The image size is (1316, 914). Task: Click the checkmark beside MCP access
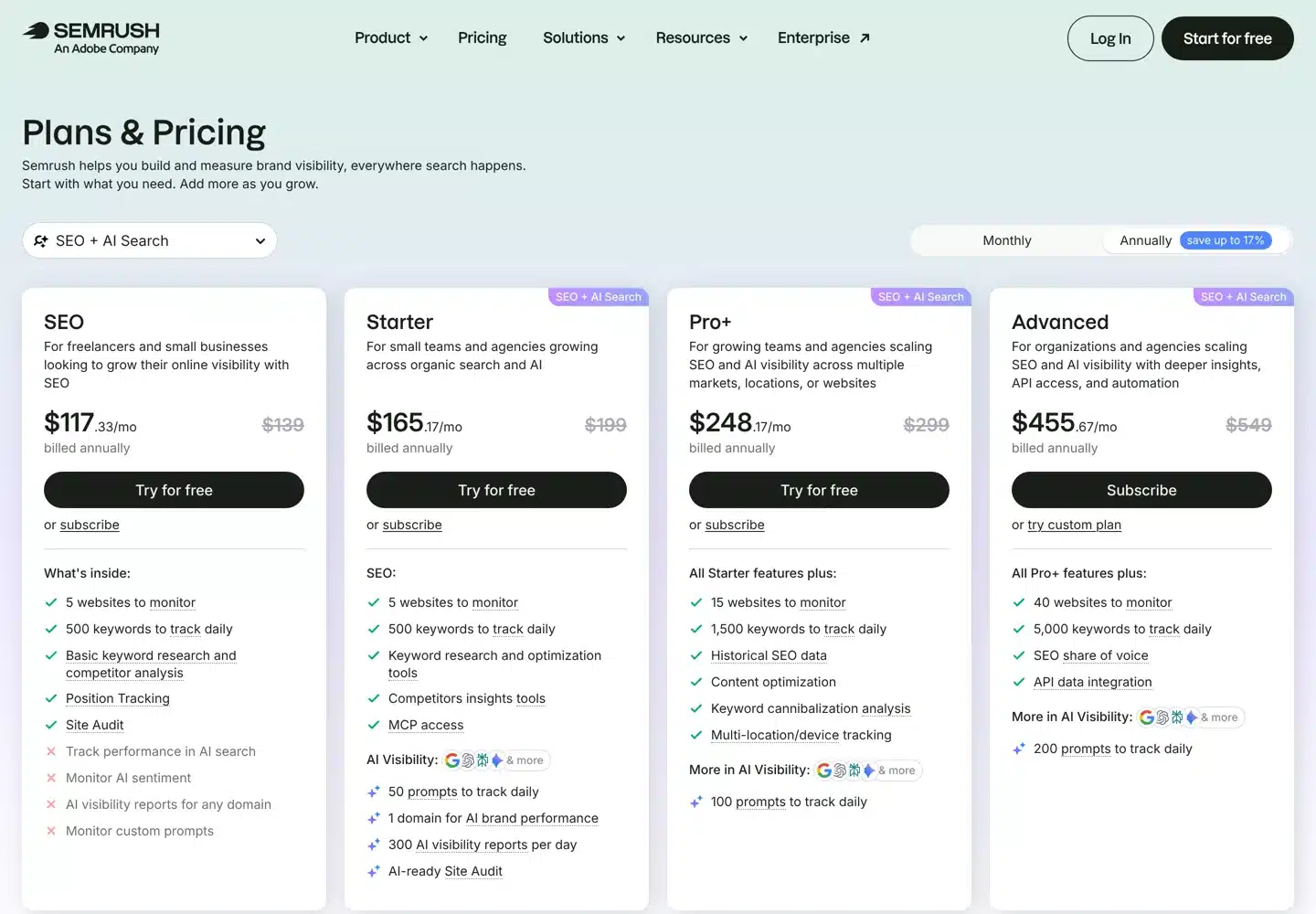374,725
